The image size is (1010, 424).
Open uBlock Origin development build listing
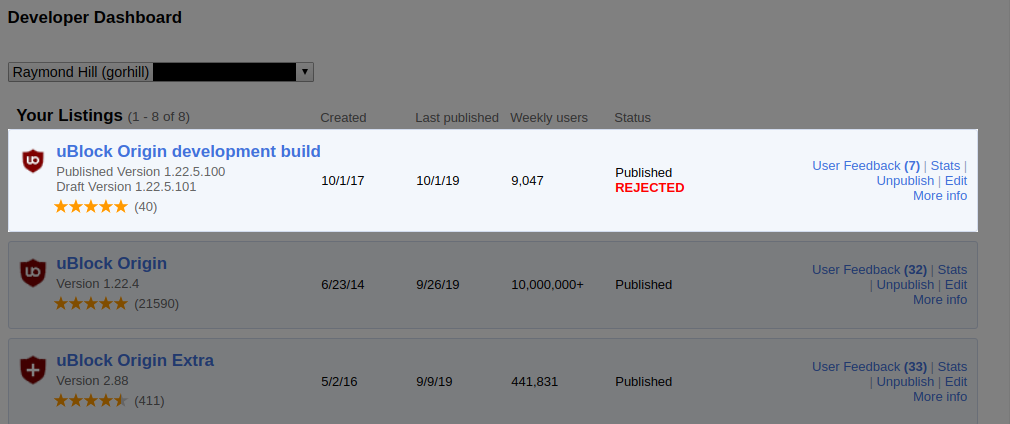click(188, 152)
